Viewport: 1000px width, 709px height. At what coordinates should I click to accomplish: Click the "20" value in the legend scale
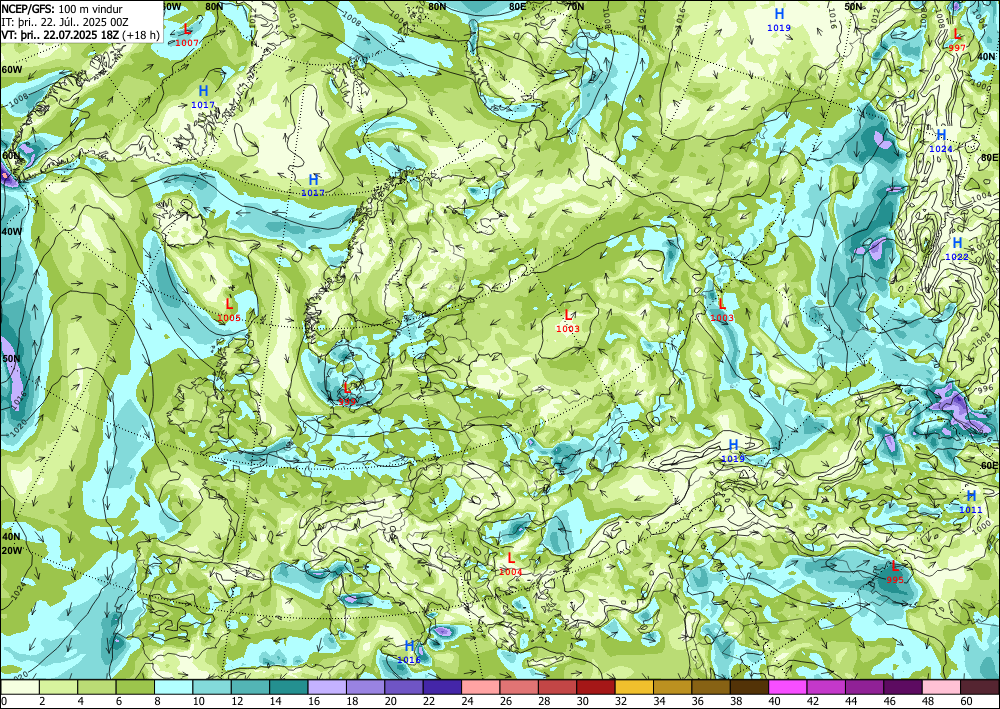(390, 701)
